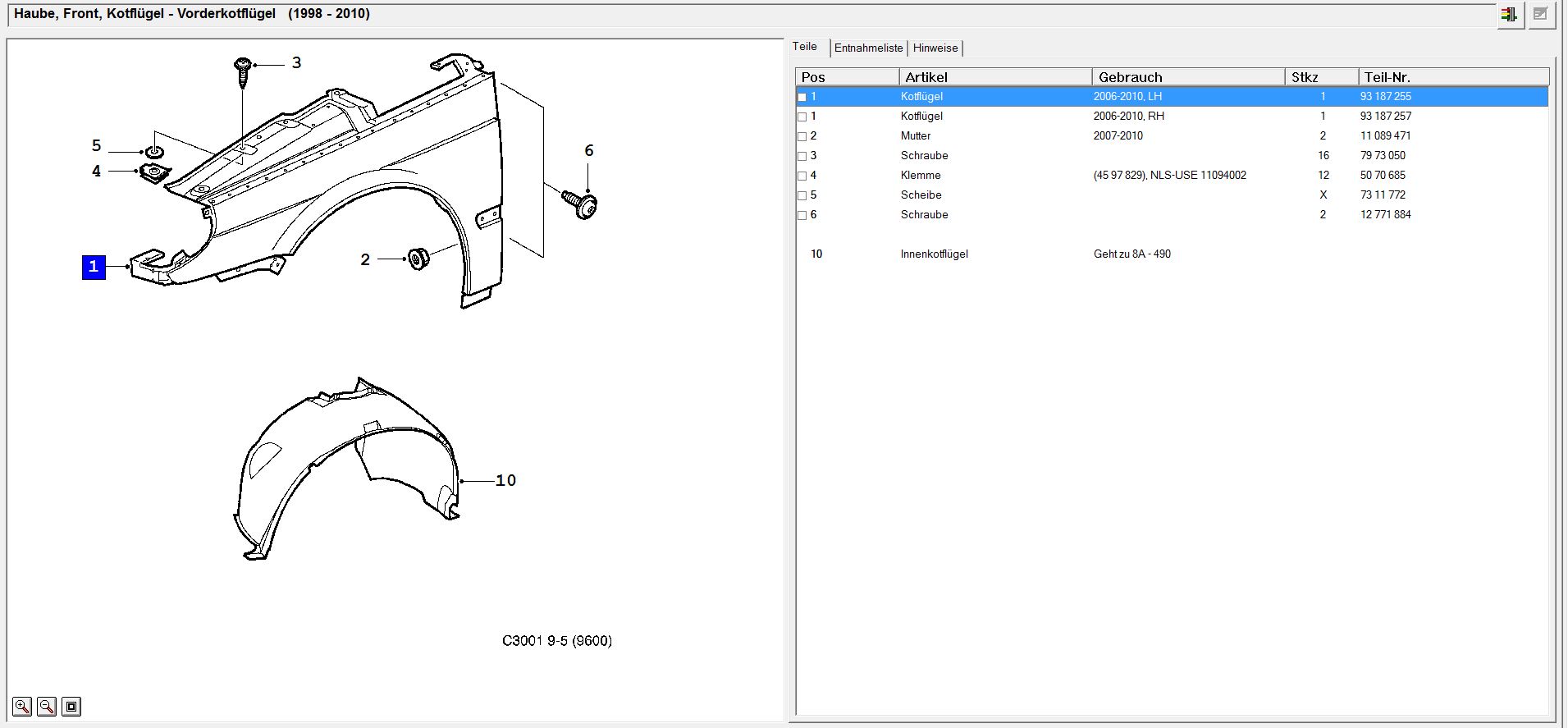Select part number 79 73 050
Image resolution: width=1568 pixels, height=728 pixels.
[x=1383, y=155]
